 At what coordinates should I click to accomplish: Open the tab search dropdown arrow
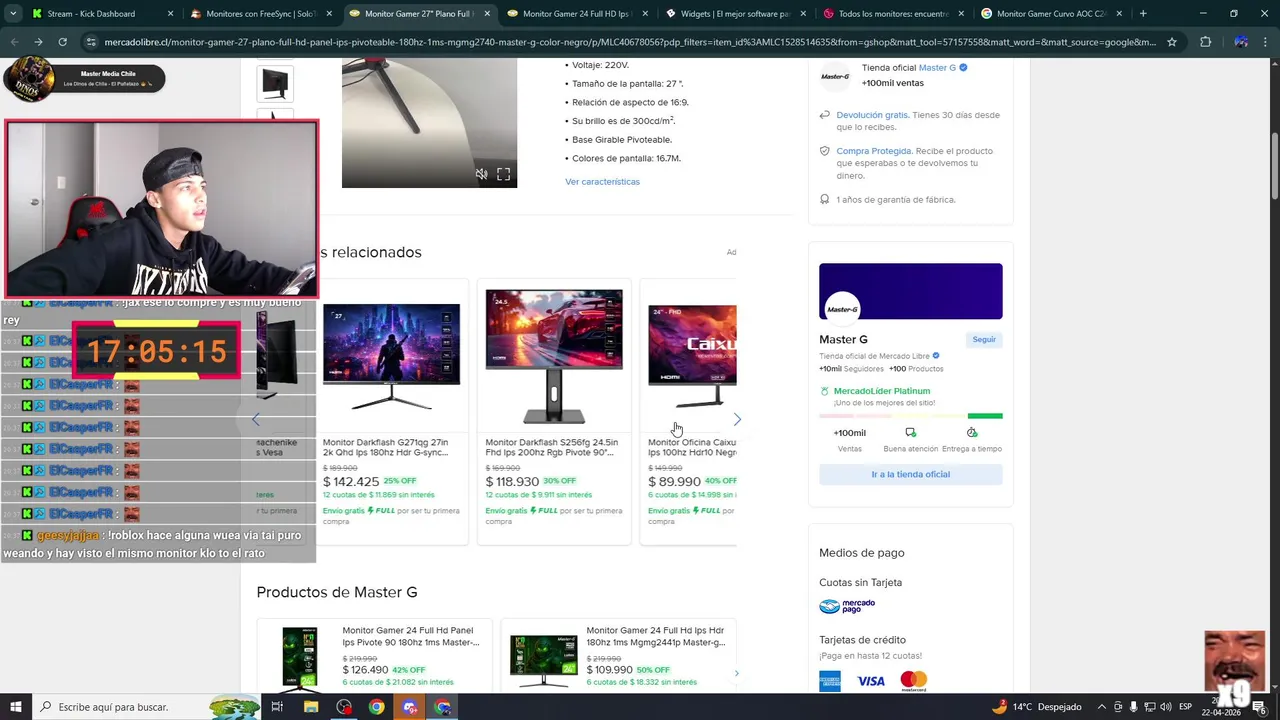click(x=12, y=14)
